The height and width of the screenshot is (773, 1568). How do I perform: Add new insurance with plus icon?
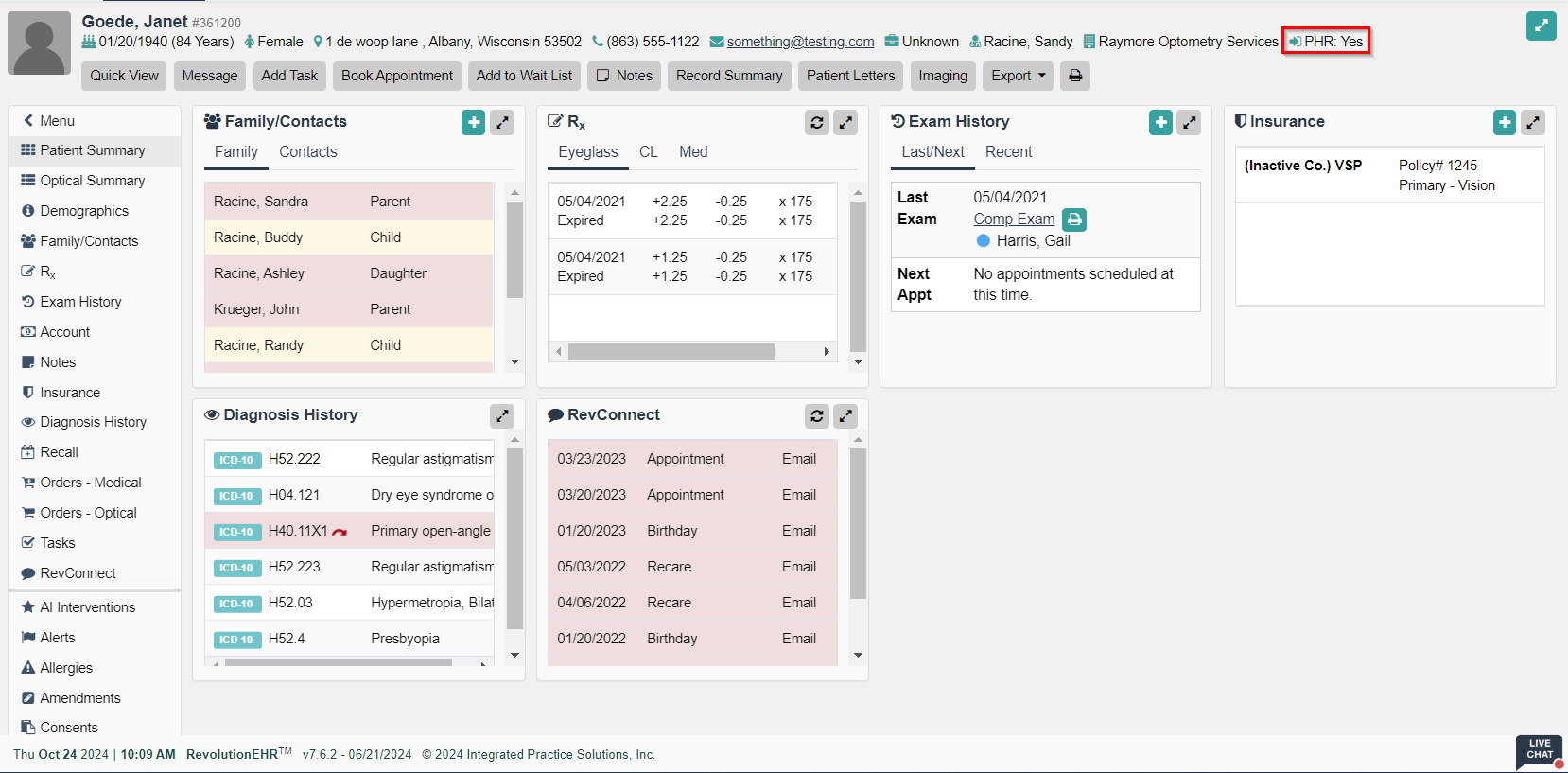1505,122
